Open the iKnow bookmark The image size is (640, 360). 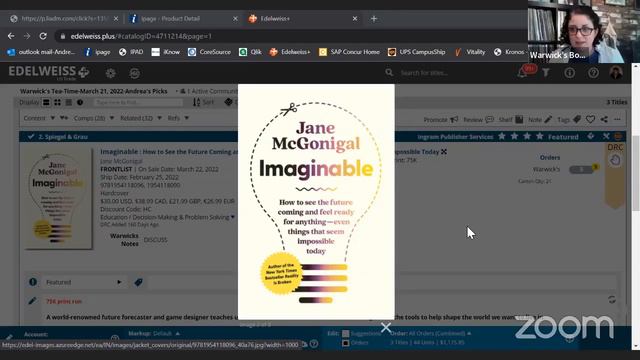click(165, 52)
